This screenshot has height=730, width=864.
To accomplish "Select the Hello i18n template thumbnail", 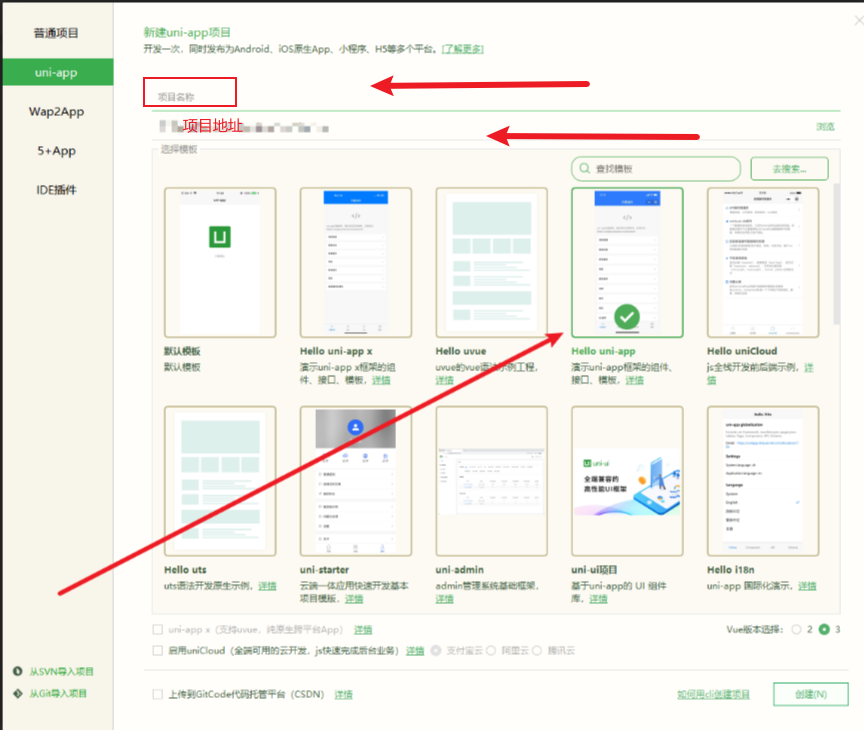I will tap(763, 481).
